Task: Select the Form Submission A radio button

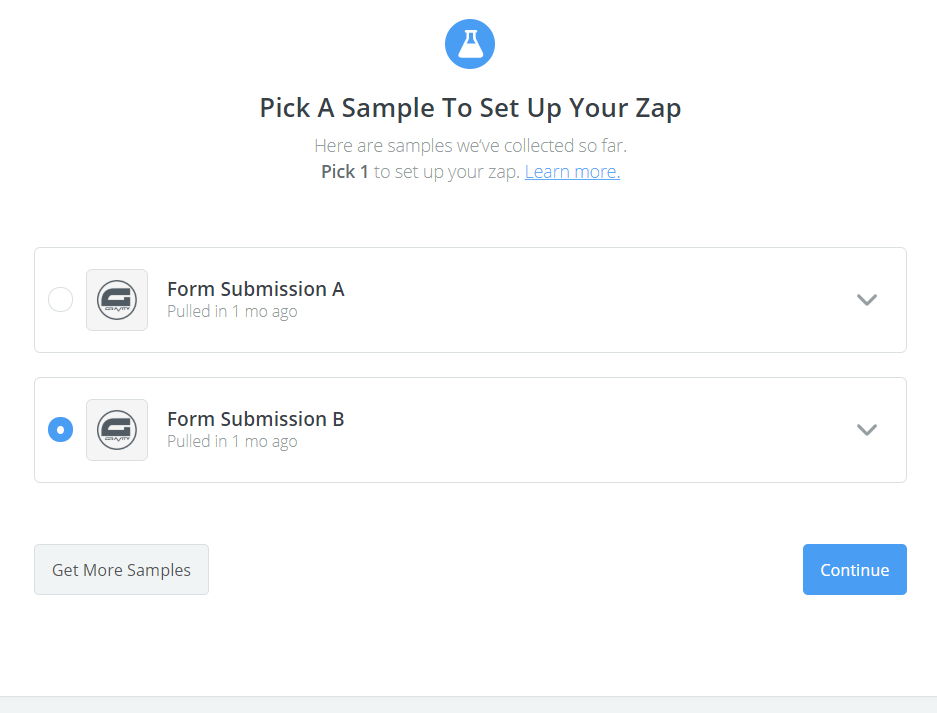Action: 61,300
